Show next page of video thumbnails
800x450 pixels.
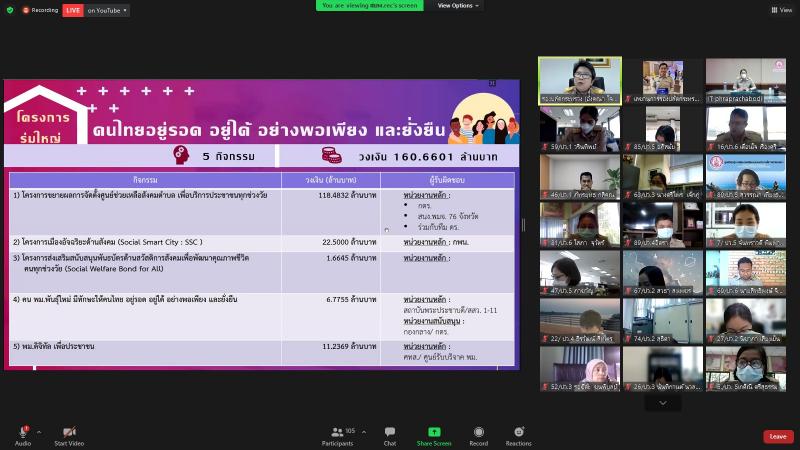pyautogui.click(x=663, y=403)
